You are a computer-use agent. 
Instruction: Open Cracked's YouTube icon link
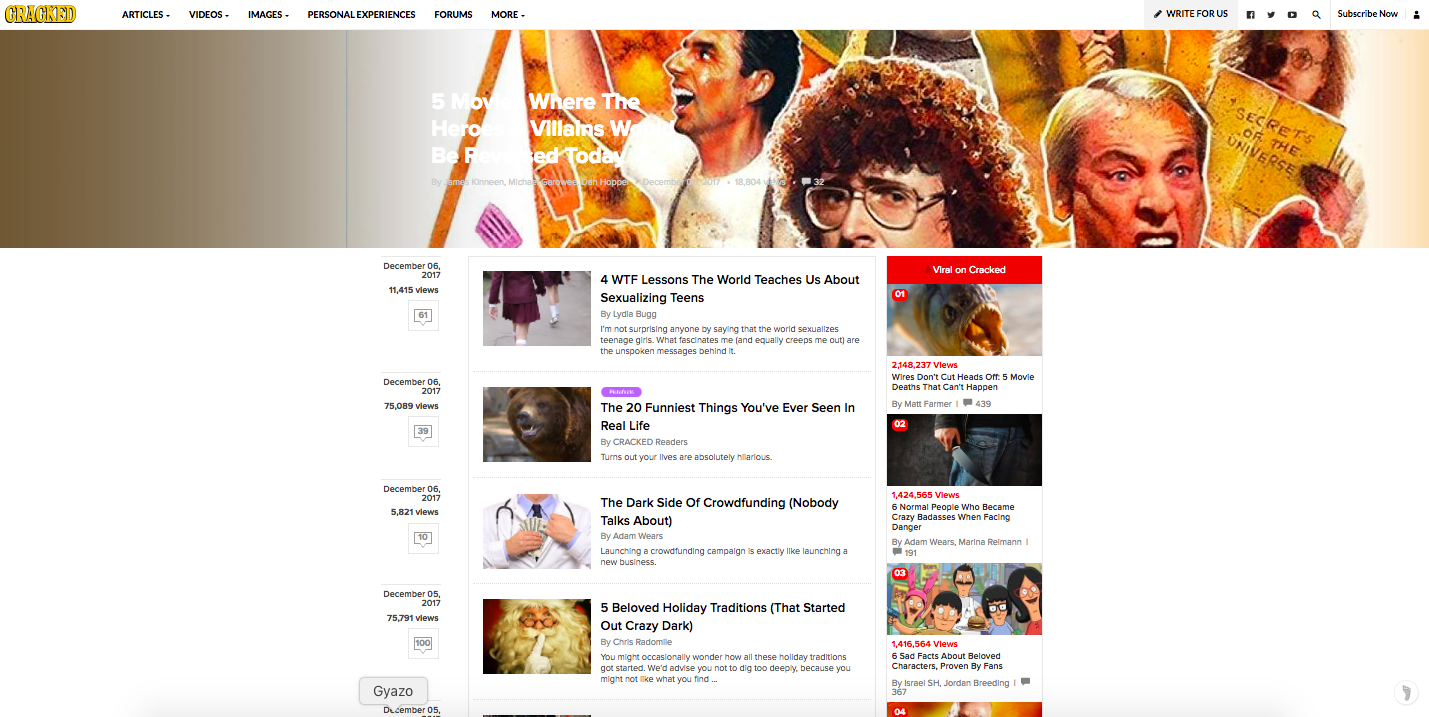(1292, 14)
